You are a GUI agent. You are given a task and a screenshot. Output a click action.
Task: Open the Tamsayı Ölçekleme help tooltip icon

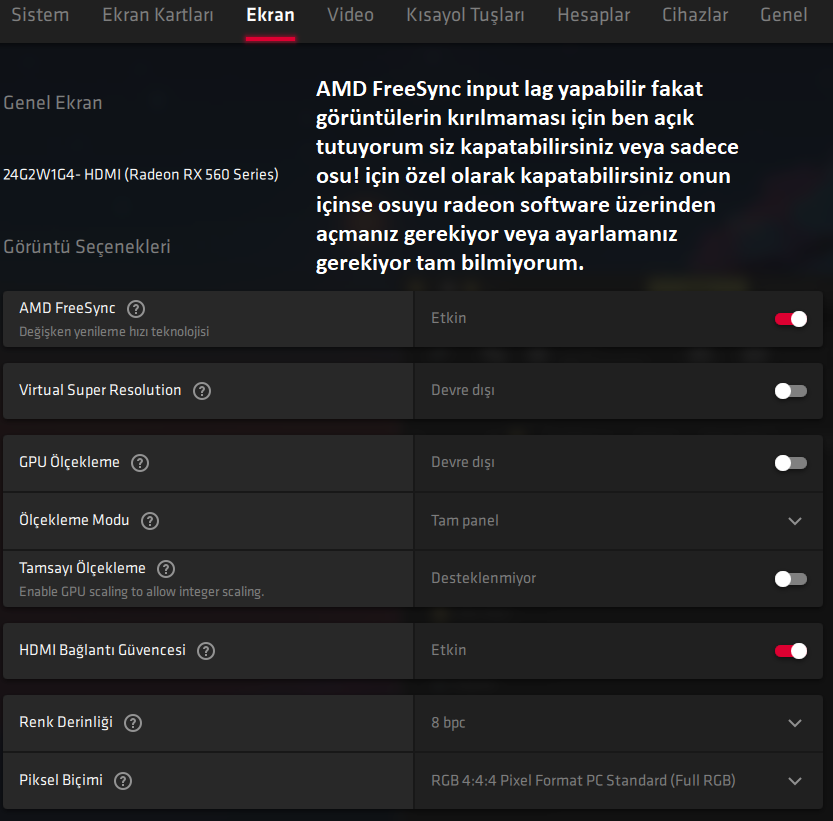[x=166, y=569]
